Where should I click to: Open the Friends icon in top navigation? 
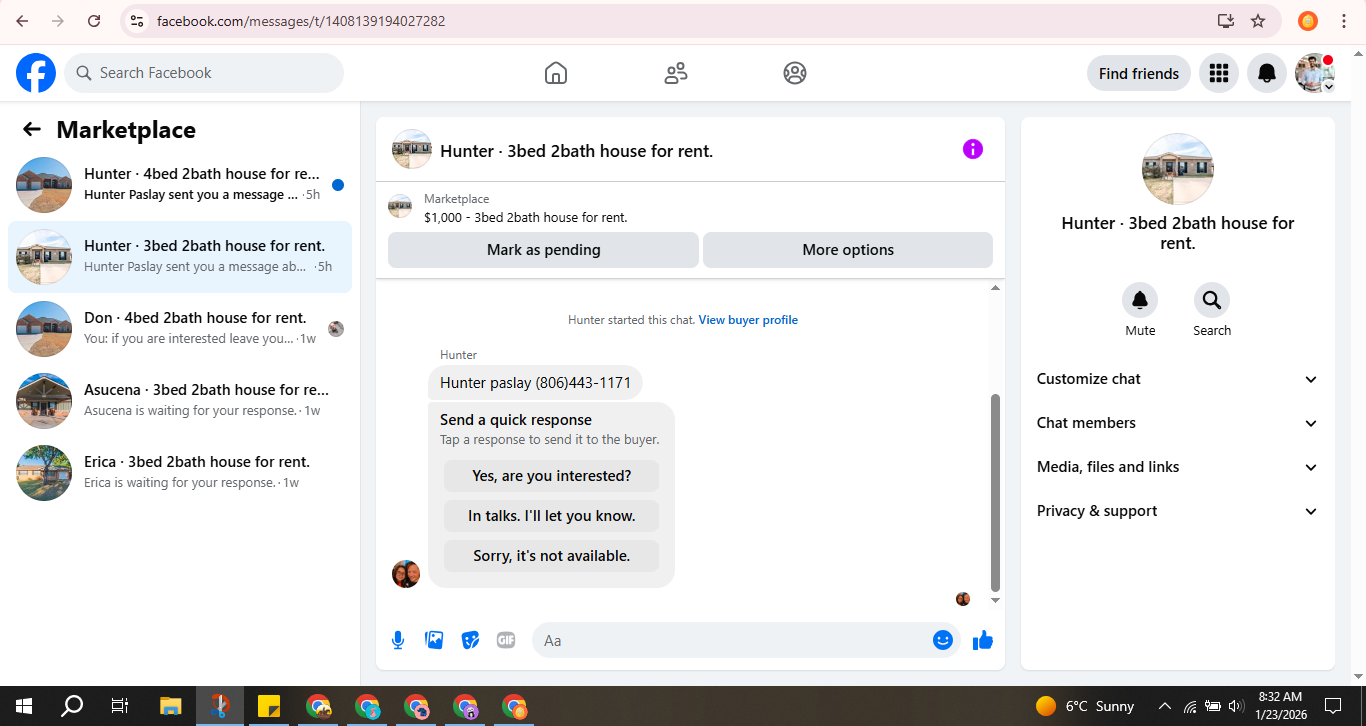coord(676,73)
